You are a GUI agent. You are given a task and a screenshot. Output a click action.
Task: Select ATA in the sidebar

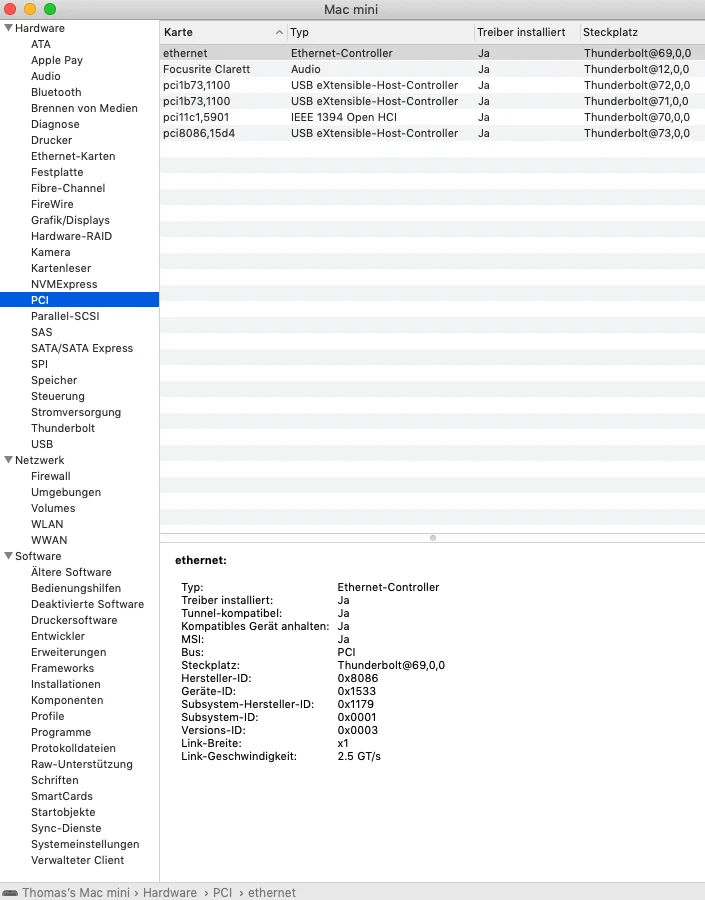pyautogui.click(x=41, y=44)
